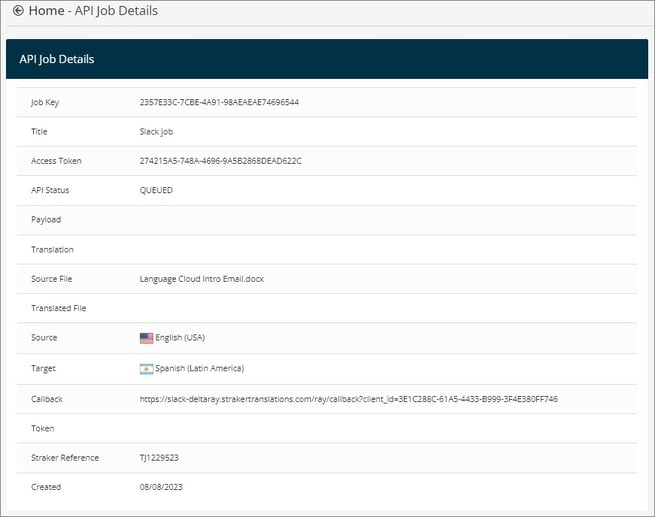Click the English (USA) source language text

click(x=180, y=337)
